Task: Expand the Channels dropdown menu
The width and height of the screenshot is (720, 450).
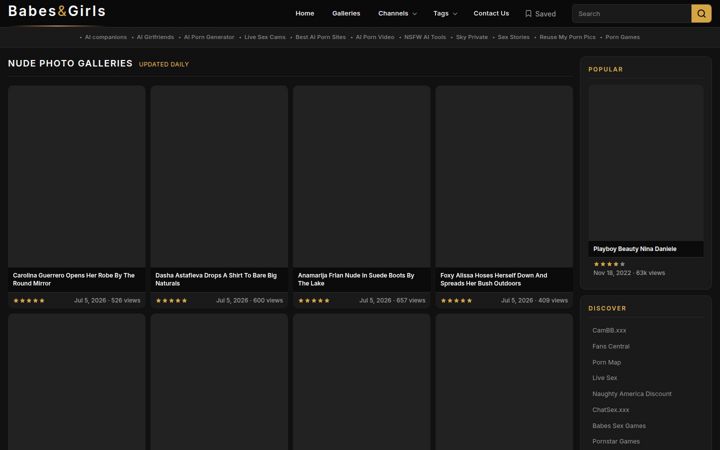Action: point(398,13)
